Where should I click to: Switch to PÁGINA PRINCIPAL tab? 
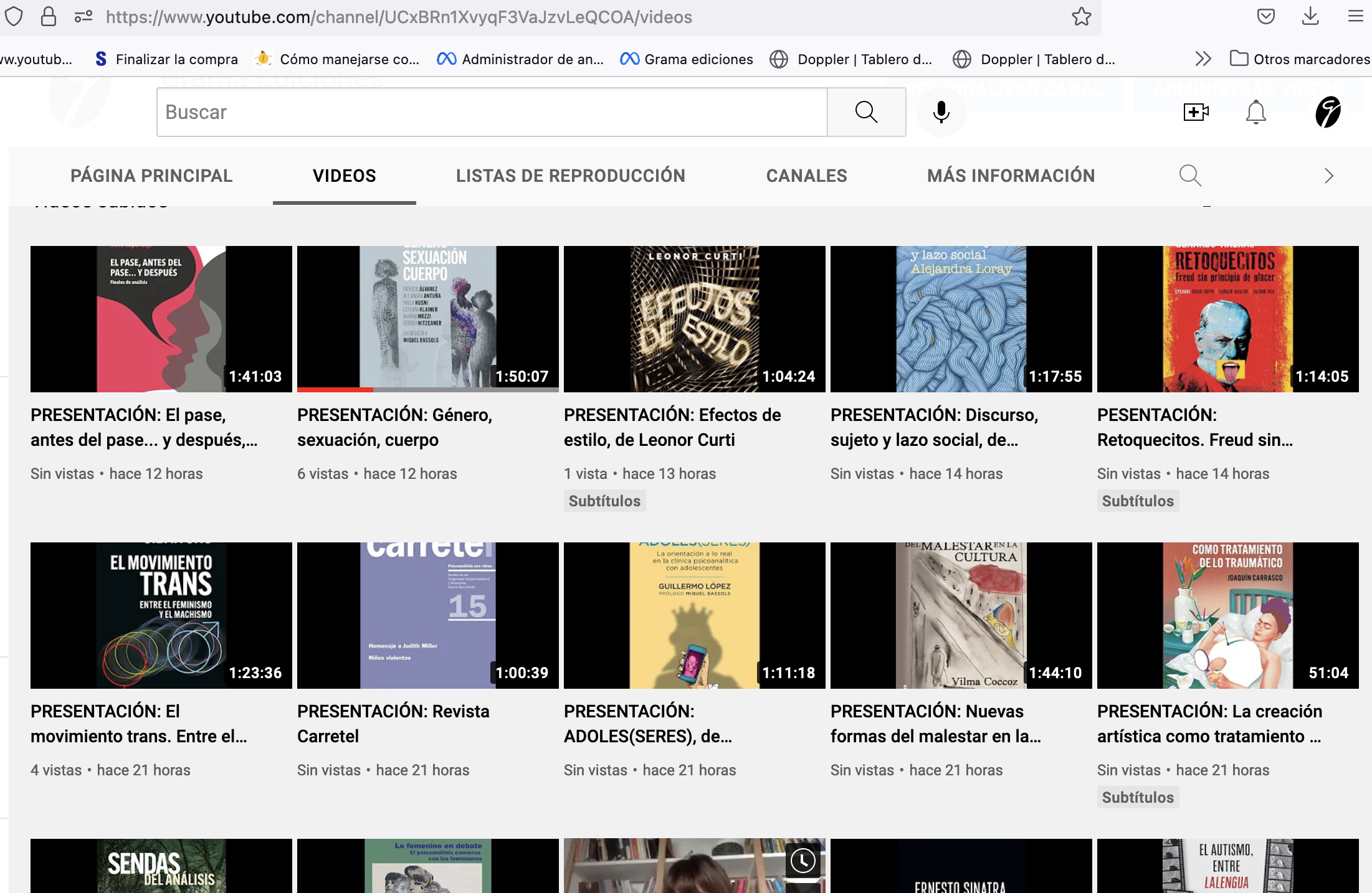pyautogui.click(x=151, y=176)
